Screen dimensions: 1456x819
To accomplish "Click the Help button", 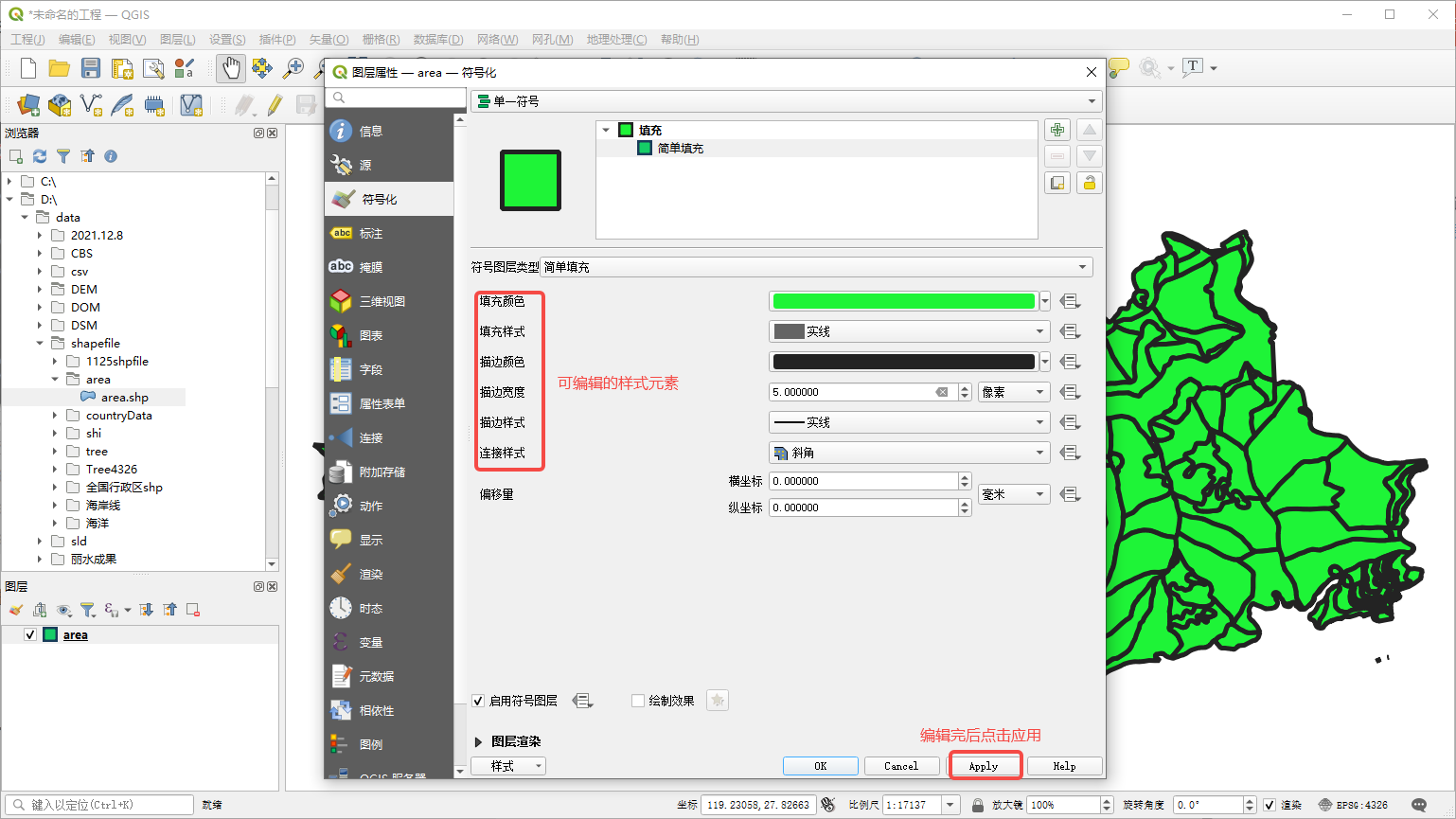I will pos(1064,766).
